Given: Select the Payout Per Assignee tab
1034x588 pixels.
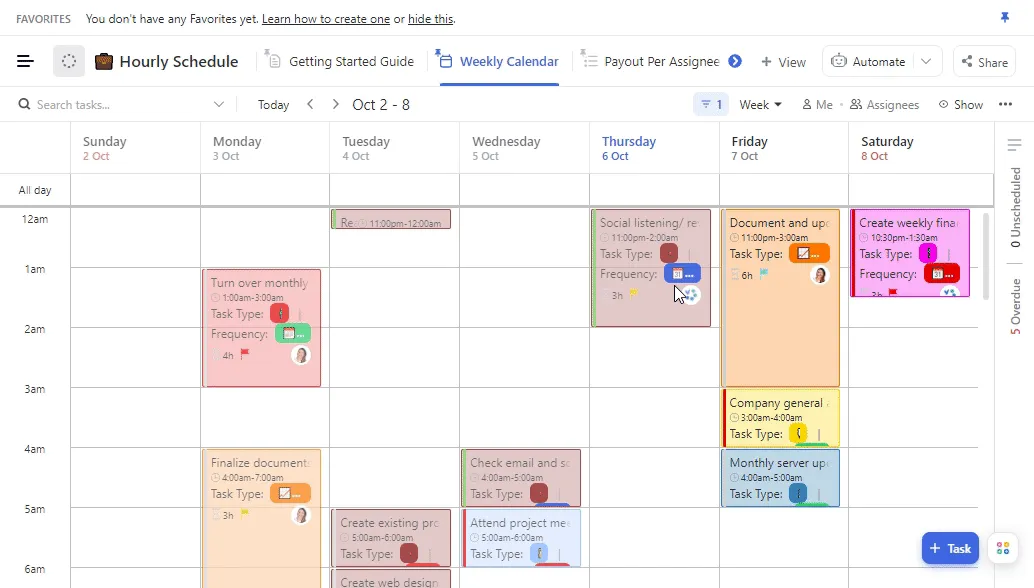Looking at the screenshot, I should click(x=660, y=61).
